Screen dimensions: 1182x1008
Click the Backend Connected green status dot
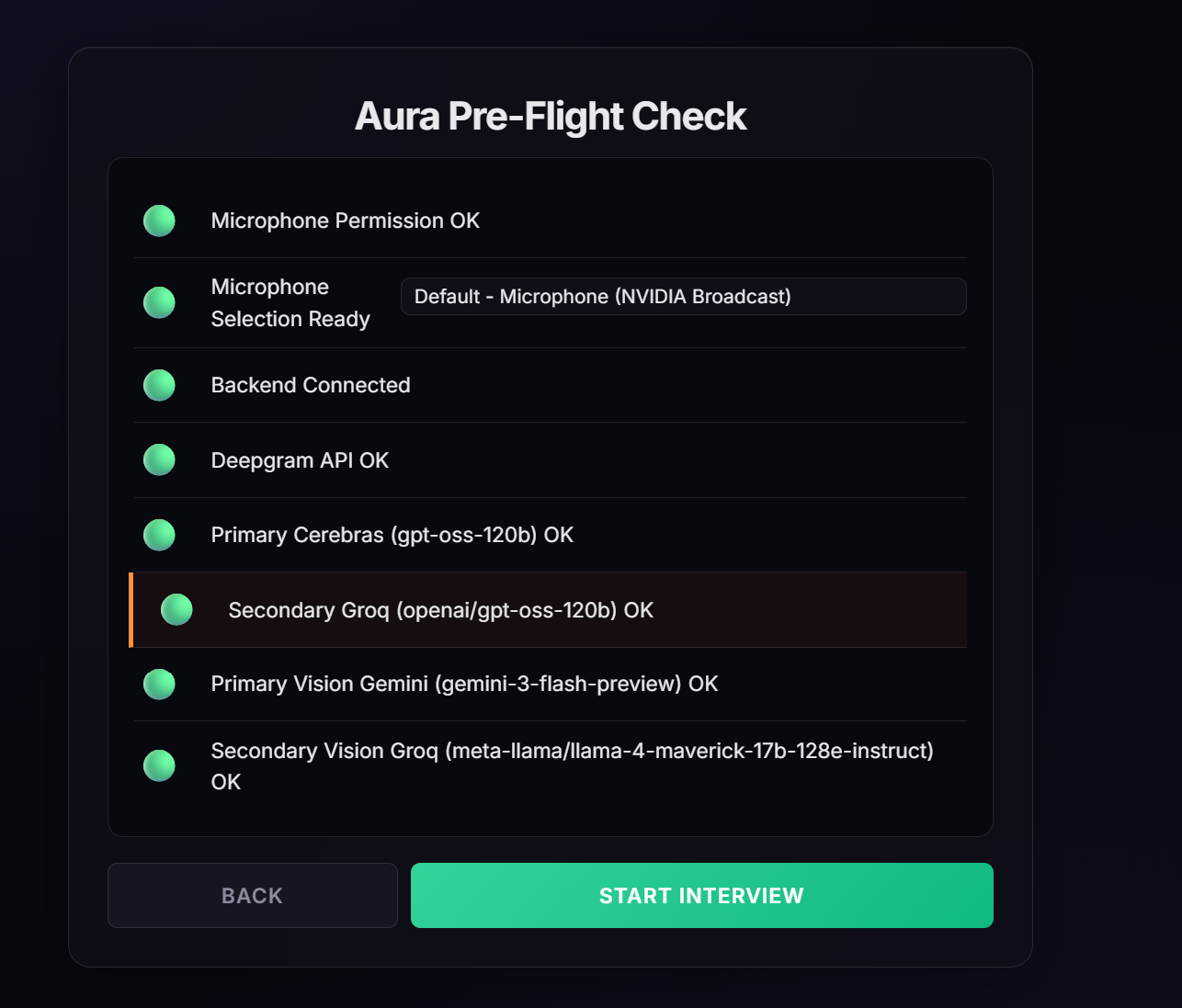click(x=159, y=386)
